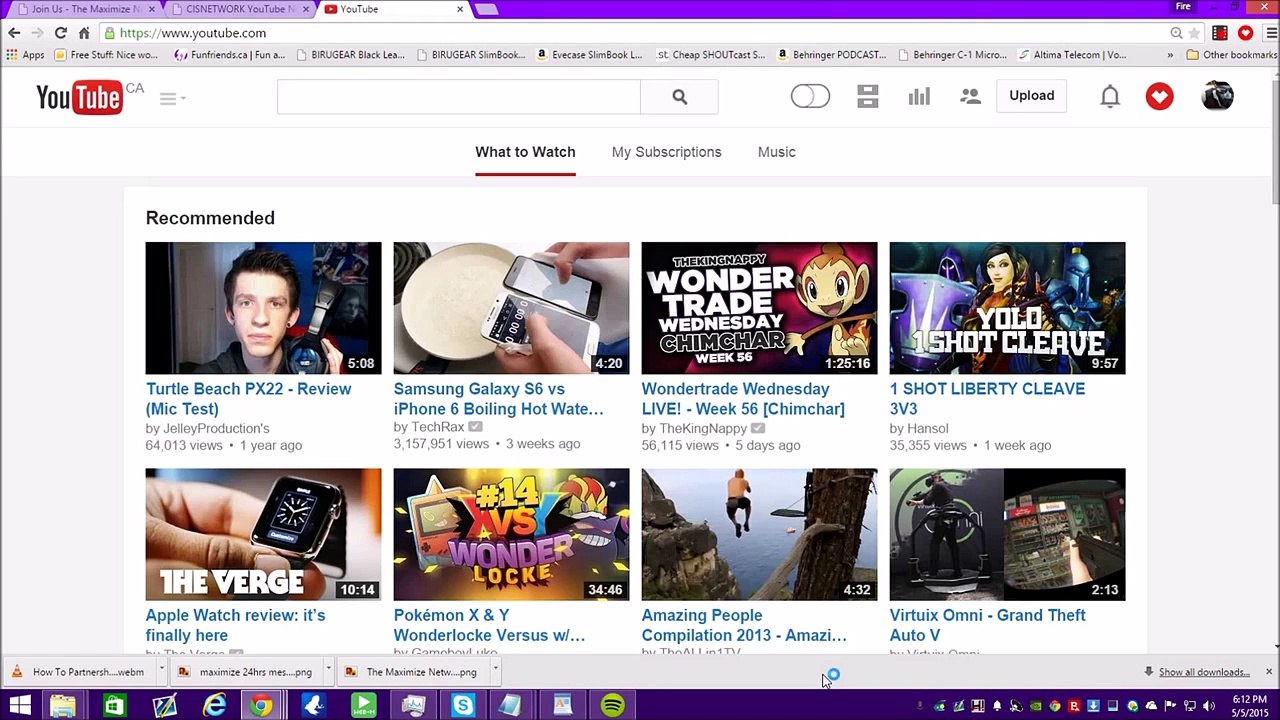Expand options for 'maximize 24hrs mes....png' download

(x=328, y=671)
